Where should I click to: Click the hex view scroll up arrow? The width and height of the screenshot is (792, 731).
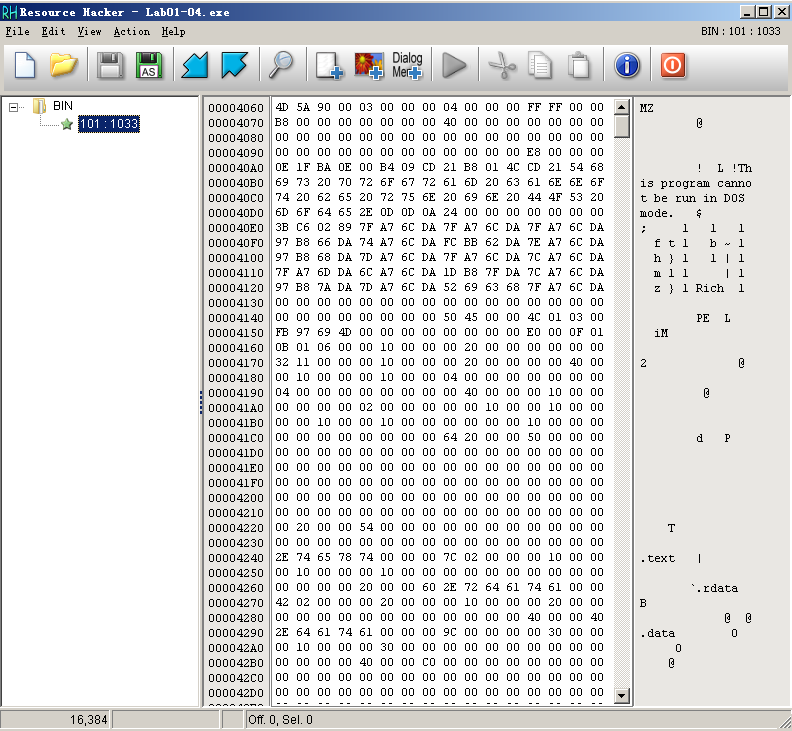pos(622,107)
